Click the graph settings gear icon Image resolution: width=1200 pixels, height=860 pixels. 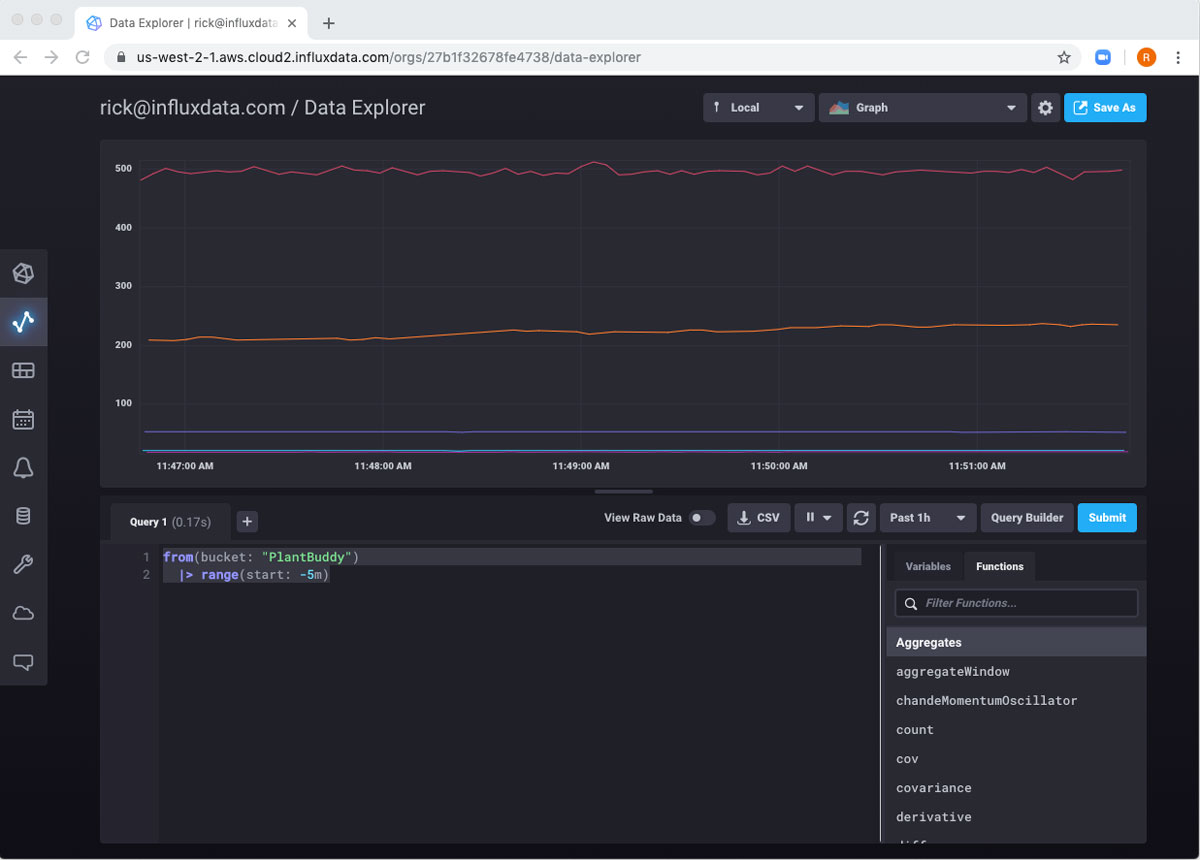[x=1045, y=108]
